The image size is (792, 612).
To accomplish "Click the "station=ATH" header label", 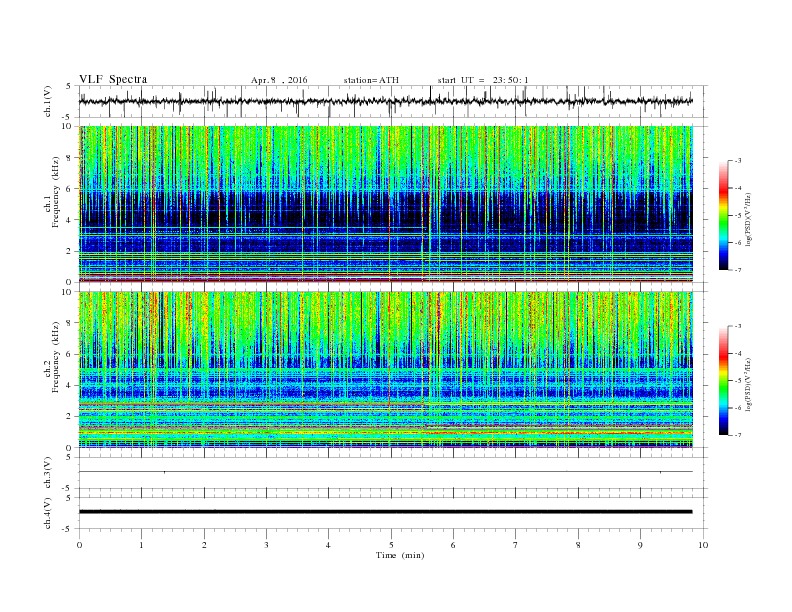I will pos(371,80).
